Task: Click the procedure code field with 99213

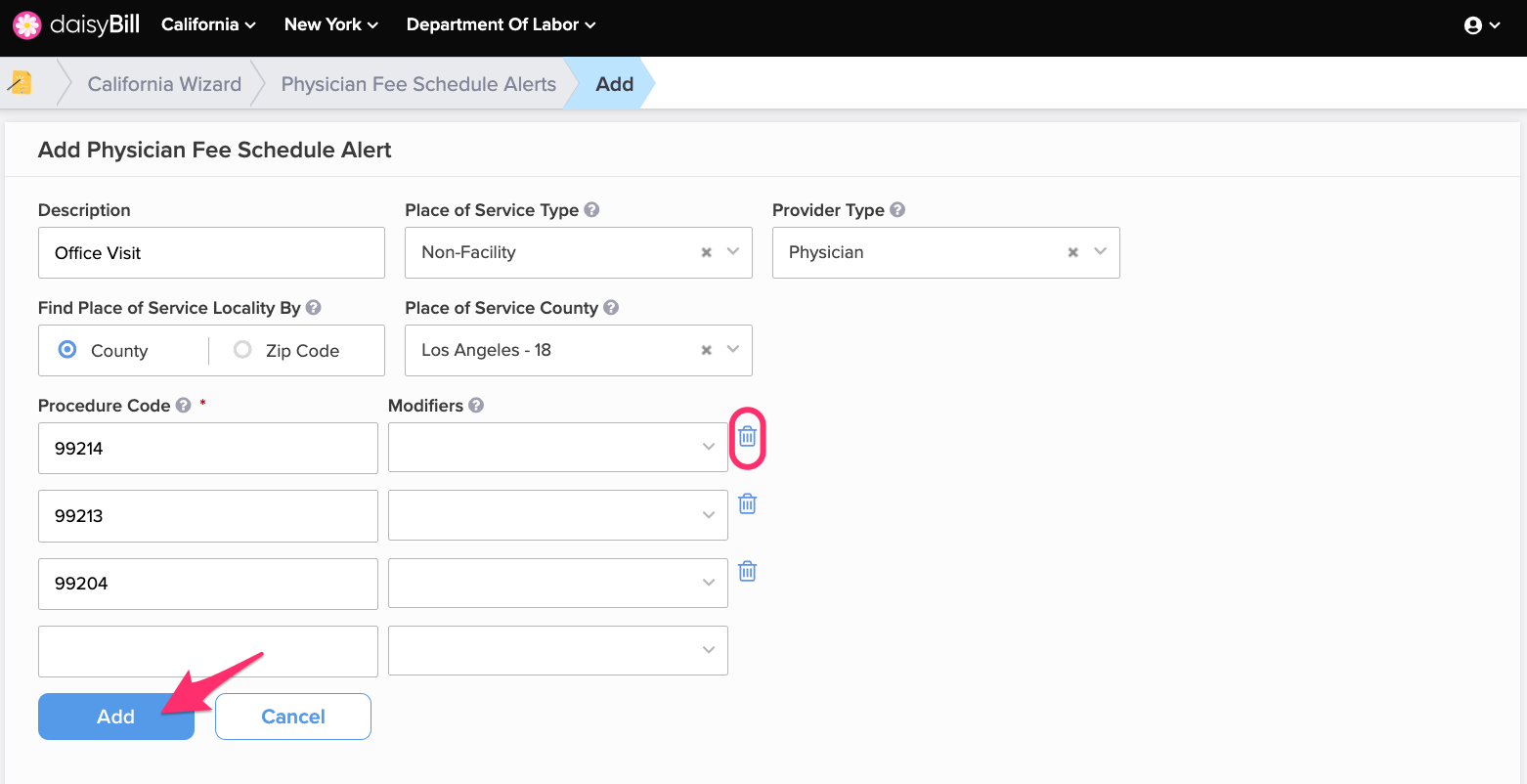Action: (208, 516)
